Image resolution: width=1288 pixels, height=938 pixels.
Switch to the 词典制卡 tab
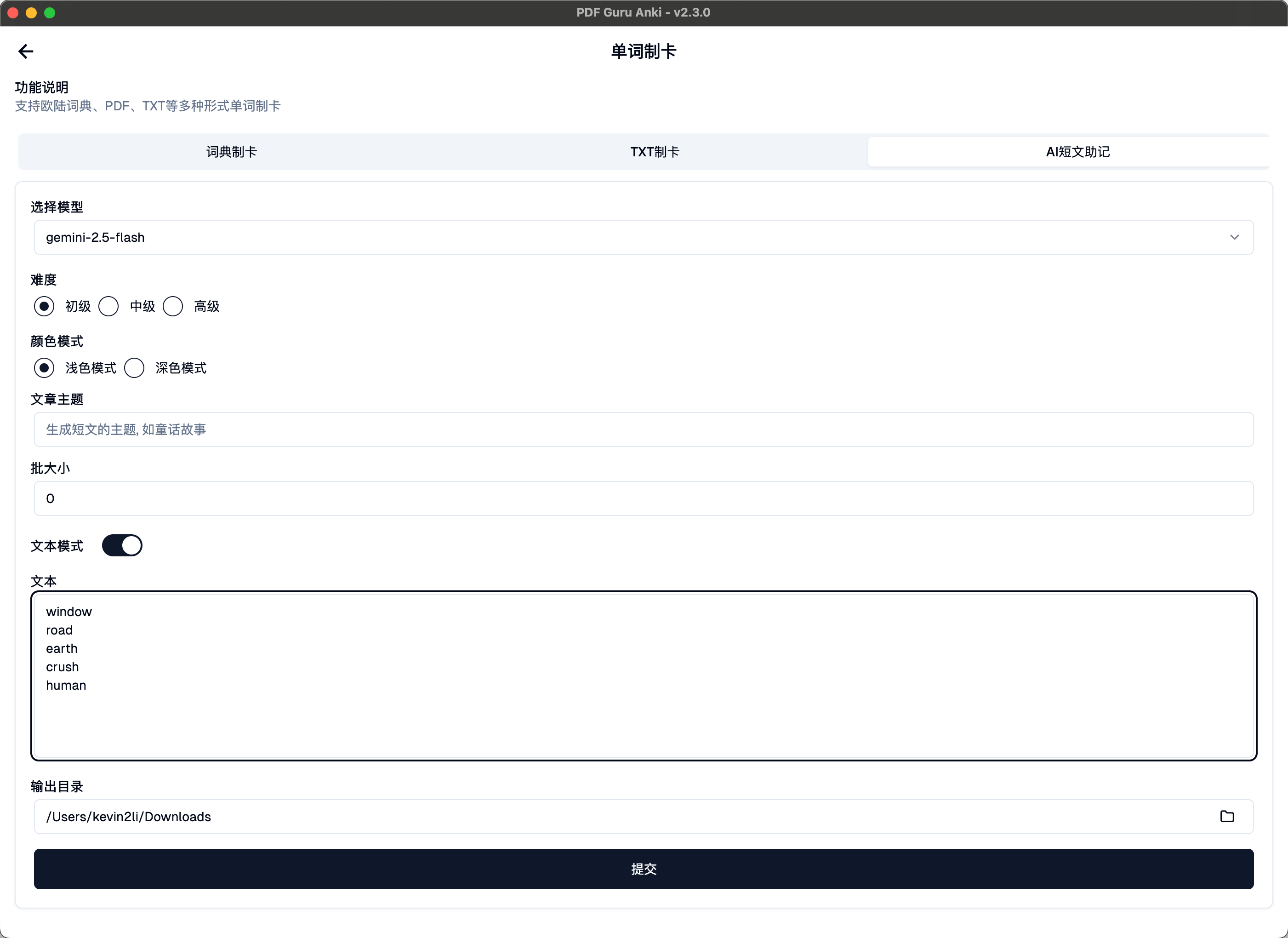[231, 152]
